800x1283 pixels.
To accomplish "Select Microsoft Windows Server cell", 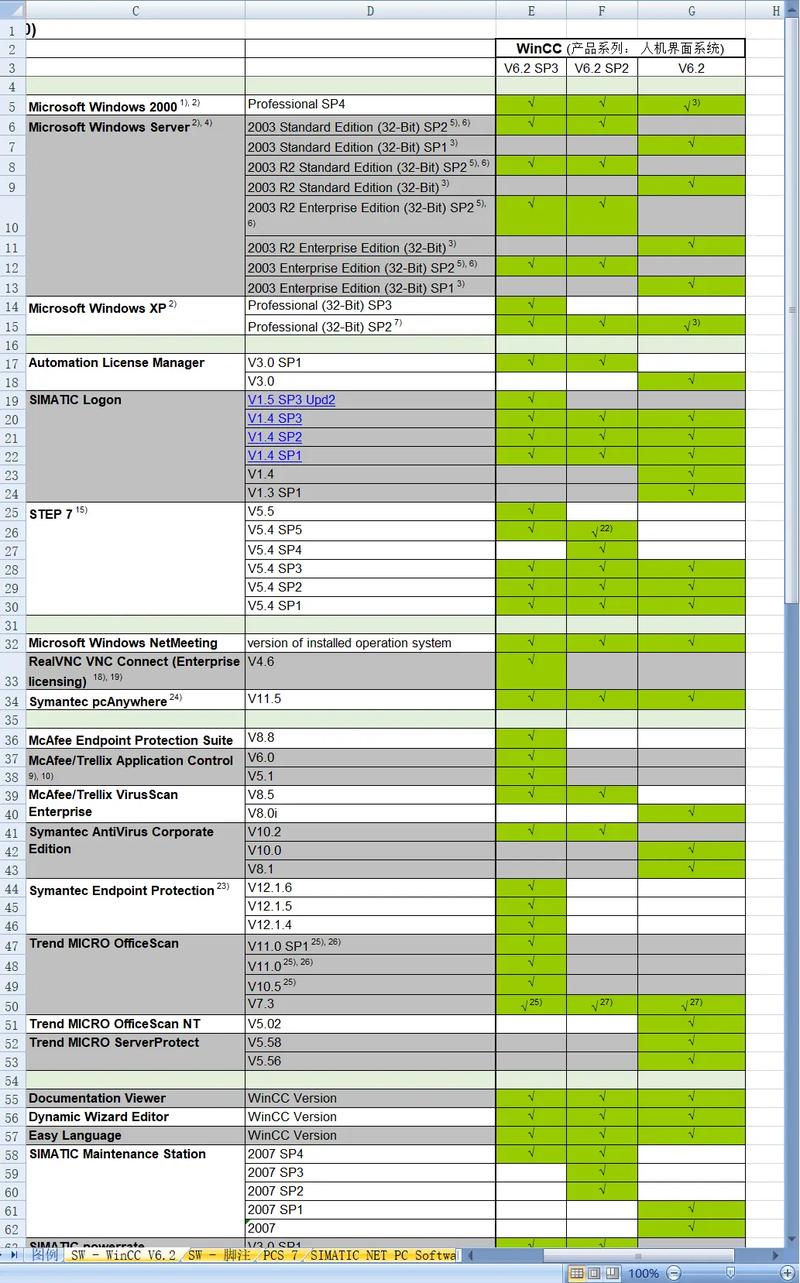I will point(135,206).
